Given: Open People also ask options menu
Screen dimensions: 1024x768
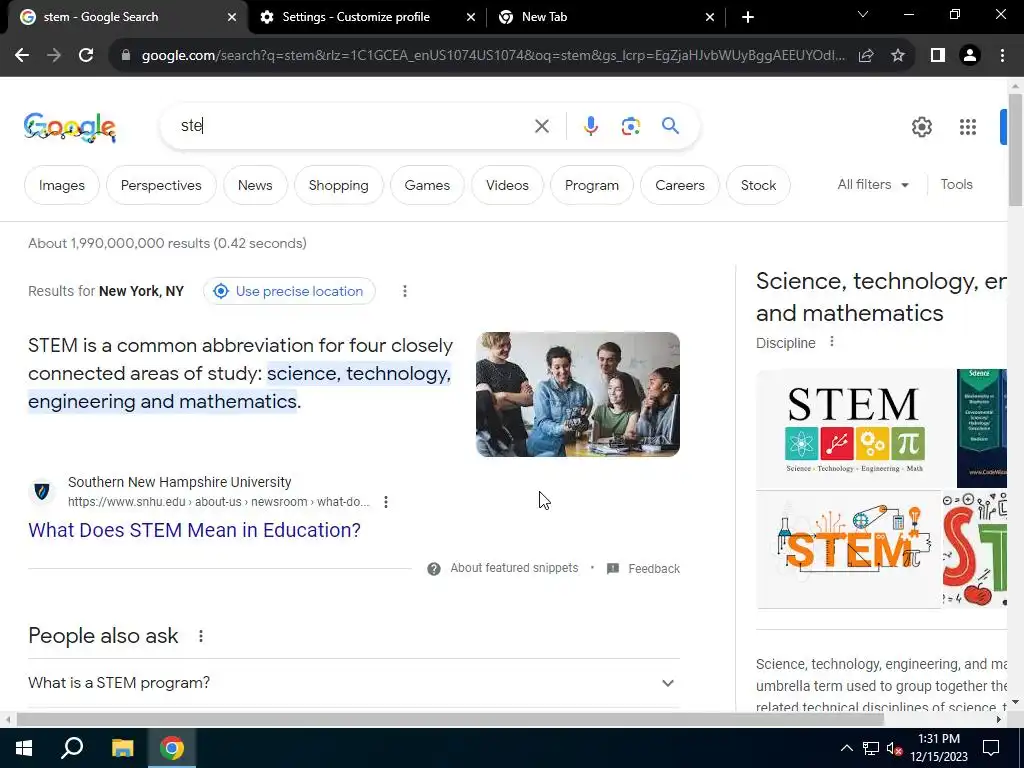Looking at the screenshot, I should pyautogui.click(x=201, y=635).
